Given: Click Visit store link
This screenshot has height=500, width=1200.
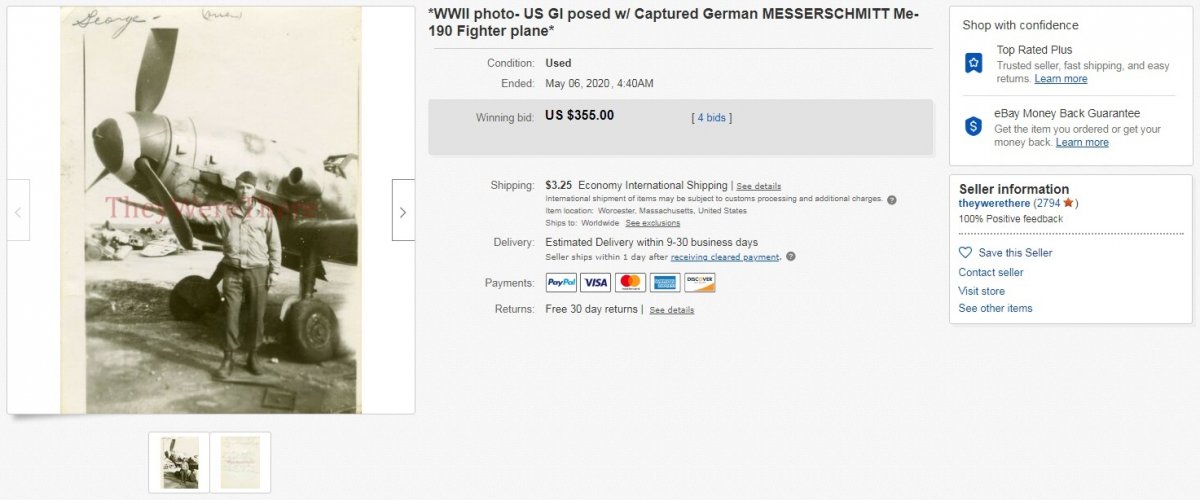Looking at the screenshot, I should 981,291.
